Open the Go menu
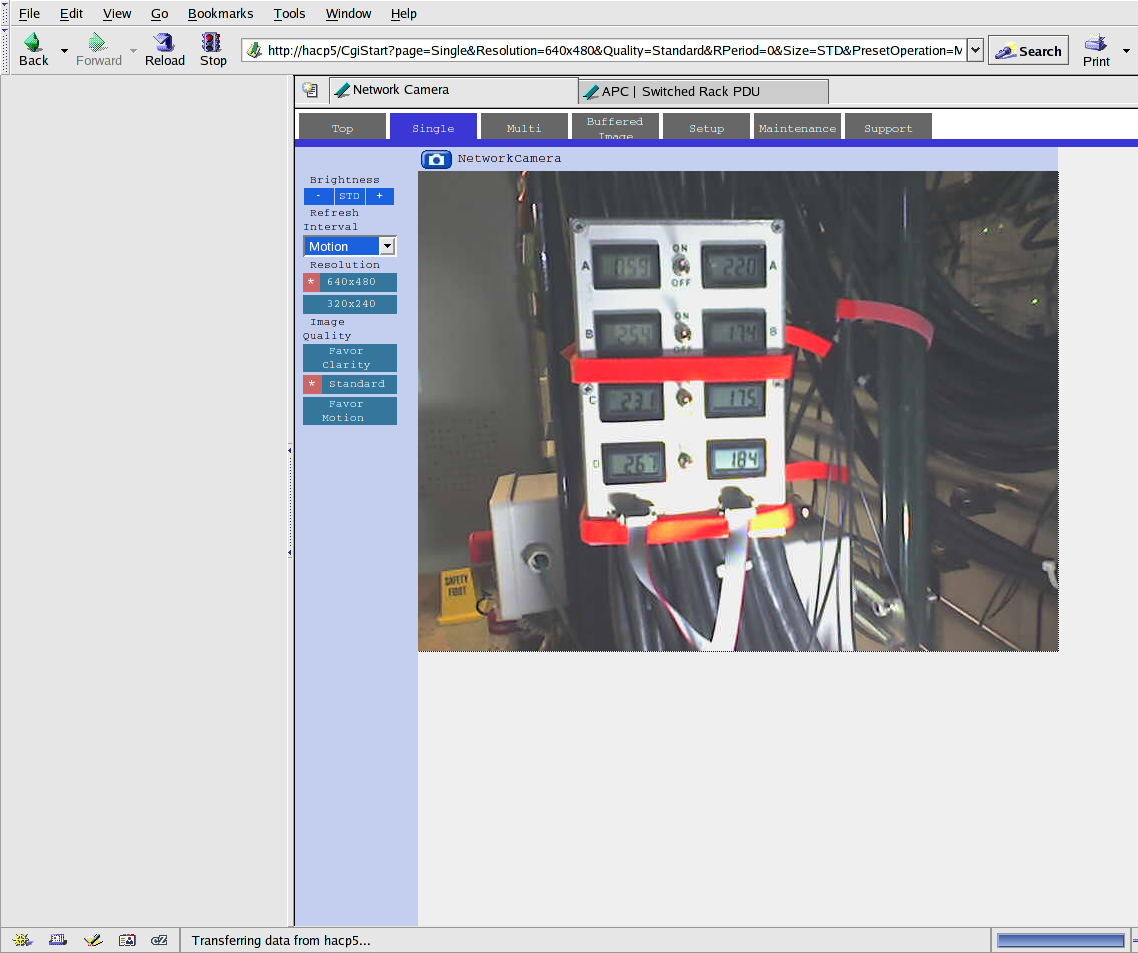 159,13
